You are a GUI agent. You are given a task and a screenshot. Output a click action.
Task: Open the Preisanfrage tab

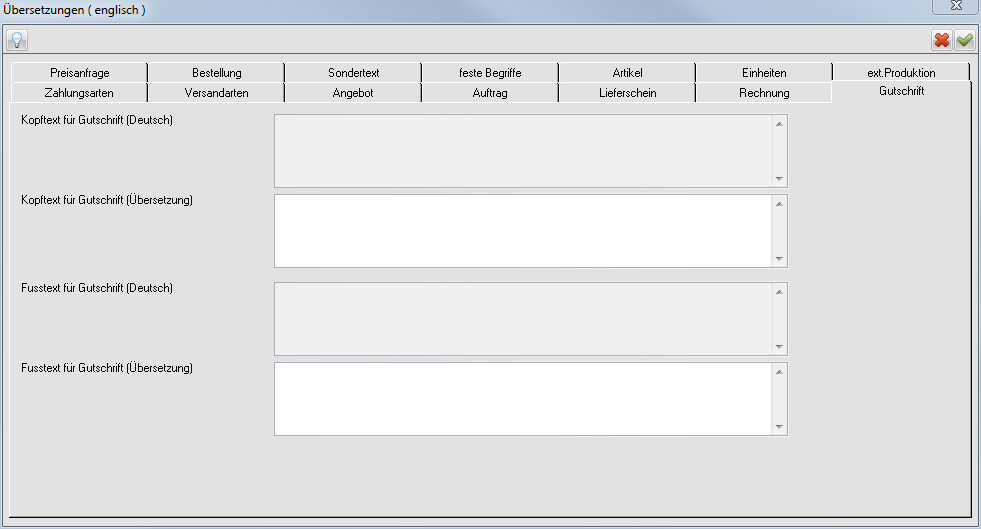pos(79,73)
